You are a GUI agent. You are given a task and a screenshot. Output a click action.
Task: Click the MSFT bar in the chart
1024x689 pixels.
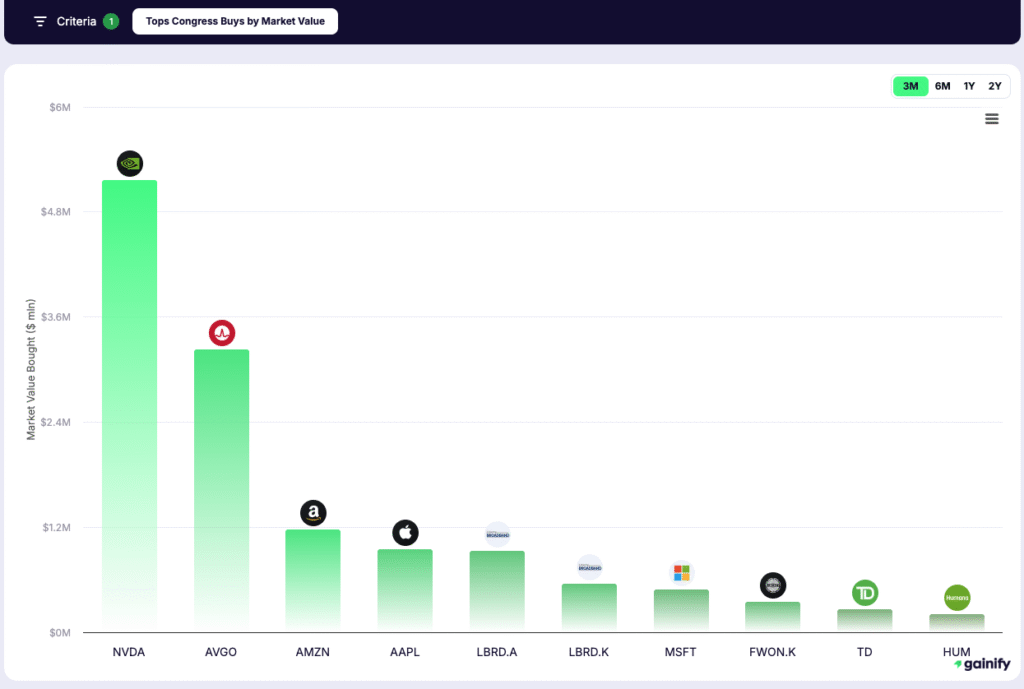click(681, 611)
